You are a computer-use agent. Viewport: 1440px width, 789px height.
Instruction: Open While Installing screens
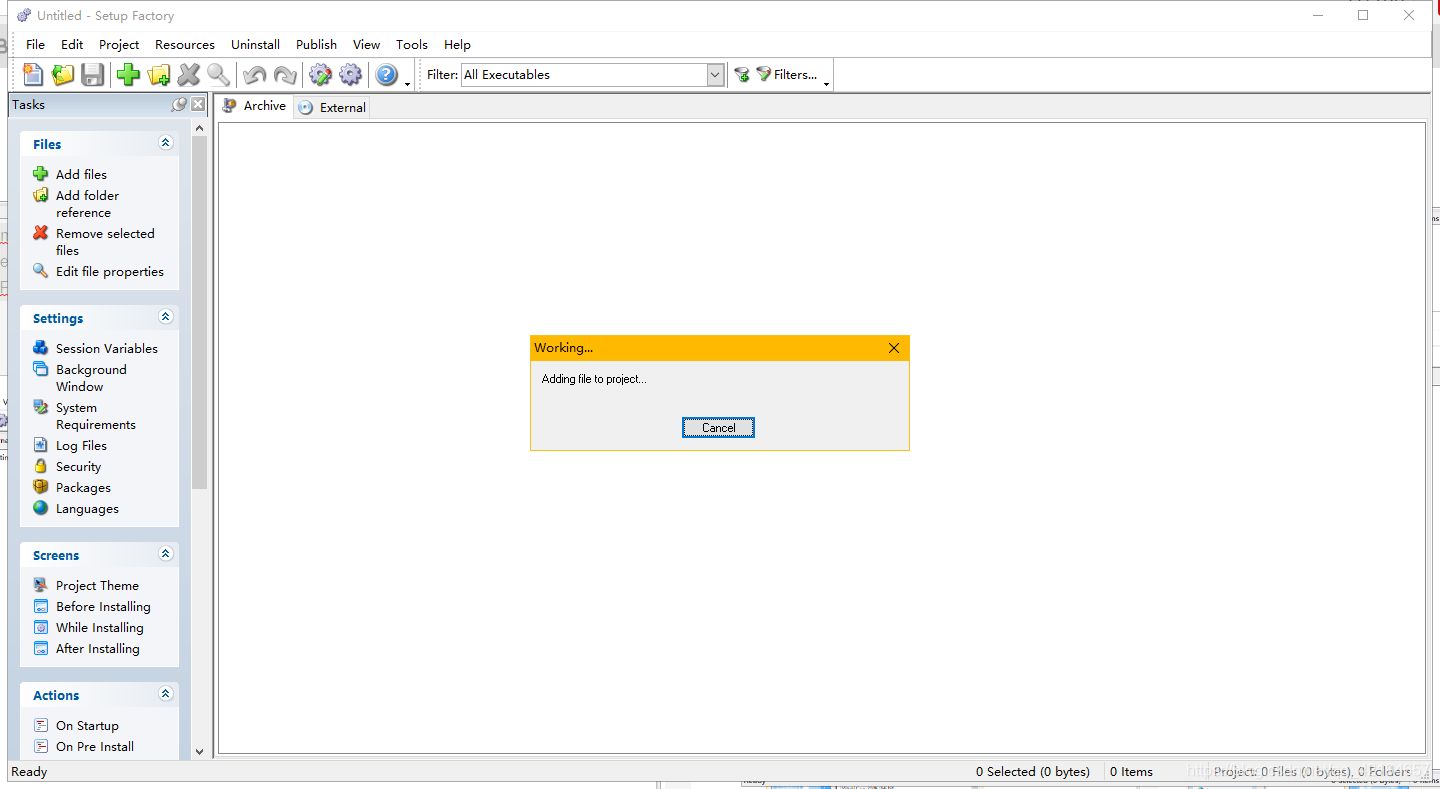100,627
